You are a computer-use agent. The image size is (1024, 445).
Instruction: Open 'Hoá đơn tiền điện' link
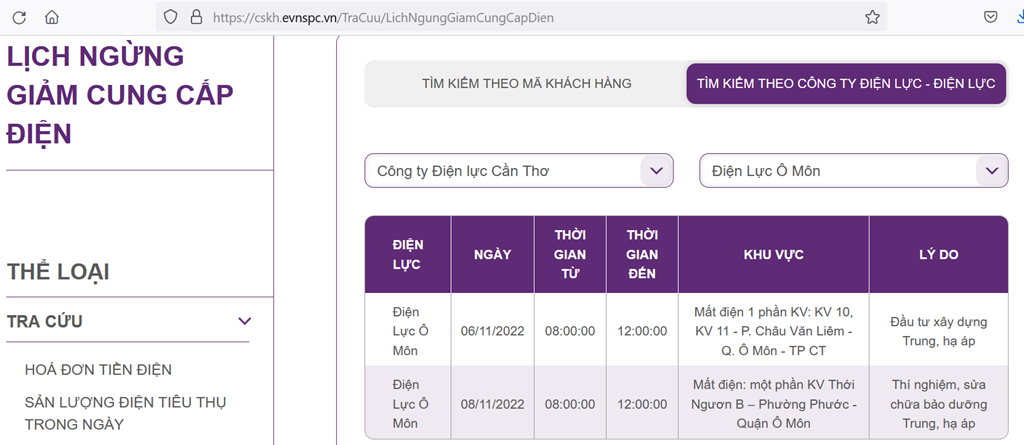(x=98, y=370)
